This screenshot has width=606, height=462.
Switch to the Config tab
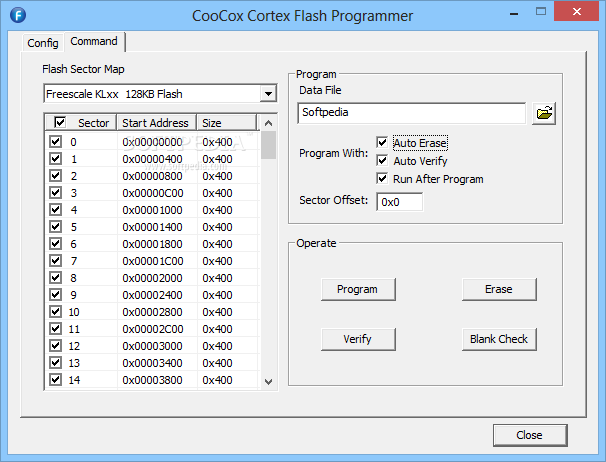click(x=43, y=43)
